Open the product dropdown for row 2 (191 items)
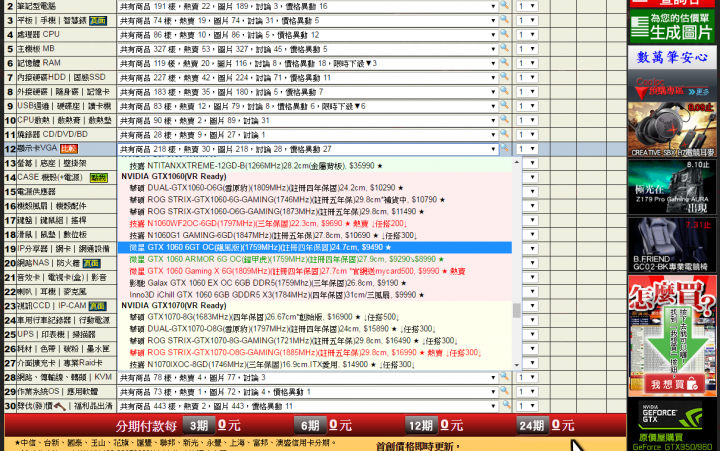 click(308, 6)
